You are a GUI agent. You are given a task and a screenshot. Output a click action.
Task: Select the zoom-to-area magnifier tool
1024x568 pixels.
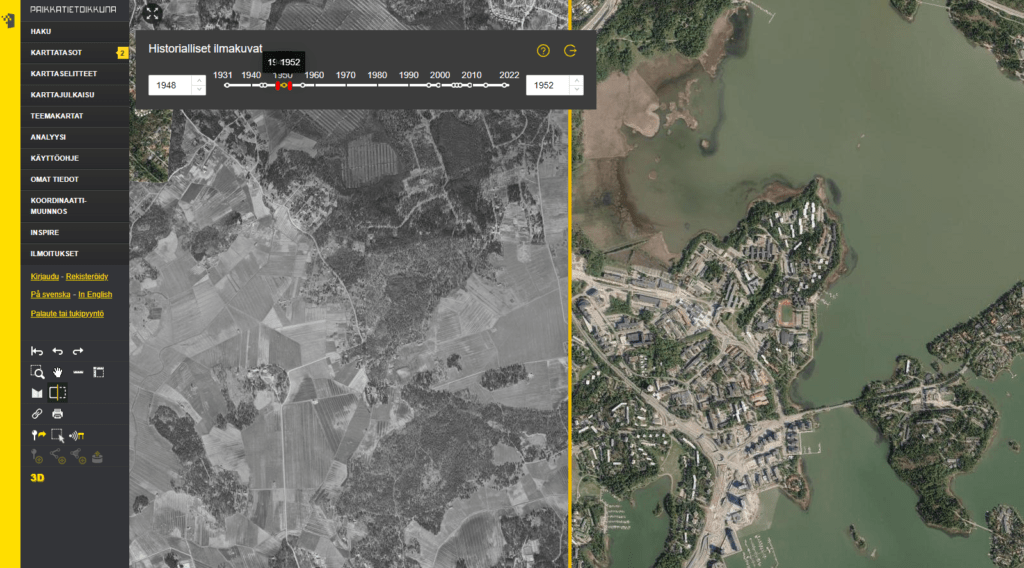[37, 372]
